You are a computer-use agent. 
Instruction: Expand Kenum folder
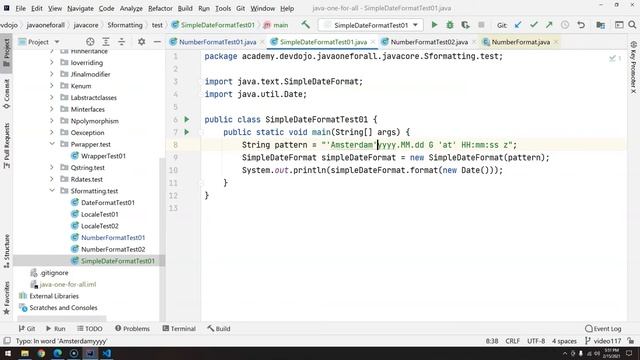pos(52,86)
